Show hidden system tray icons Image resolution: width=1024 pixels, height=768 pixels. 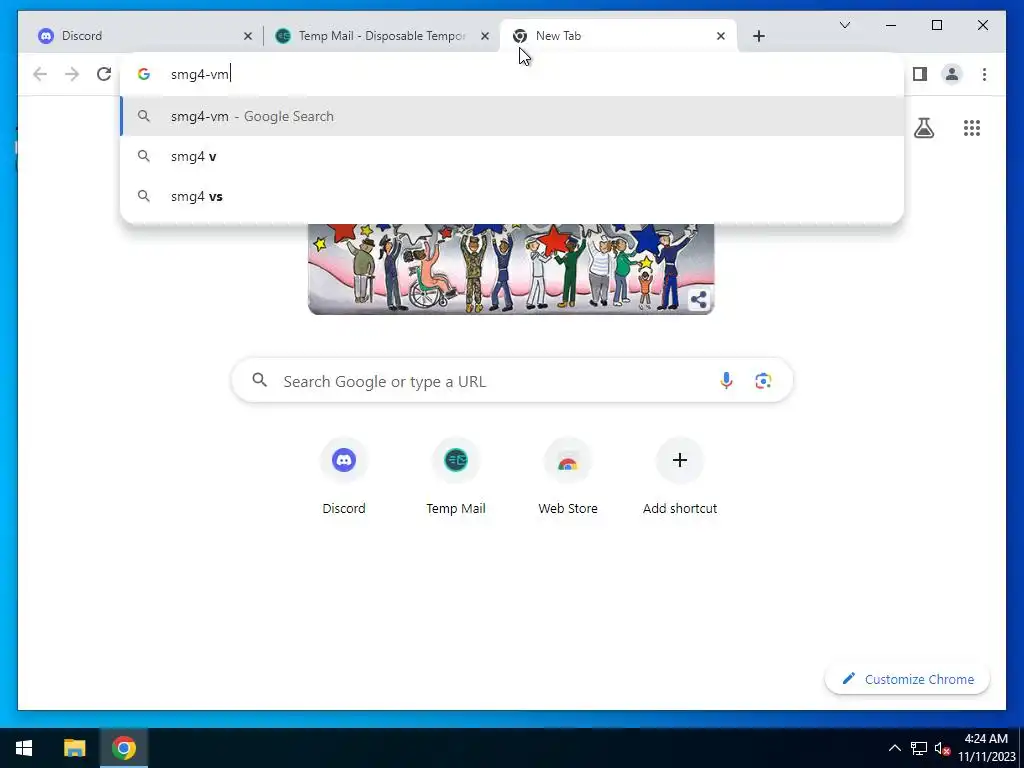895,748
